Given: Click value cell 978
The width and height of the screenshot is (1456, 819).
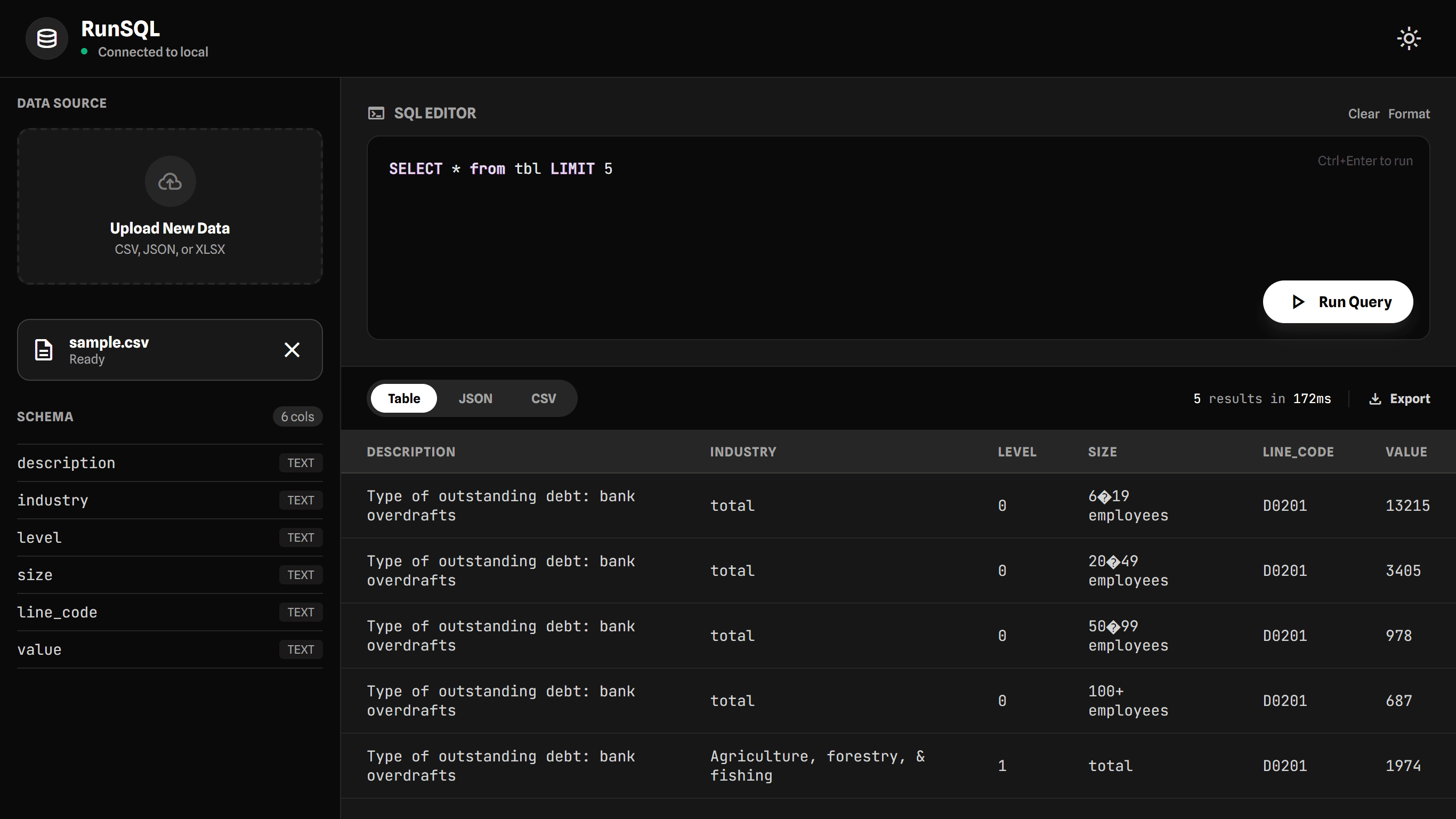Looking at the screenshot, I should pos(1398,636).
